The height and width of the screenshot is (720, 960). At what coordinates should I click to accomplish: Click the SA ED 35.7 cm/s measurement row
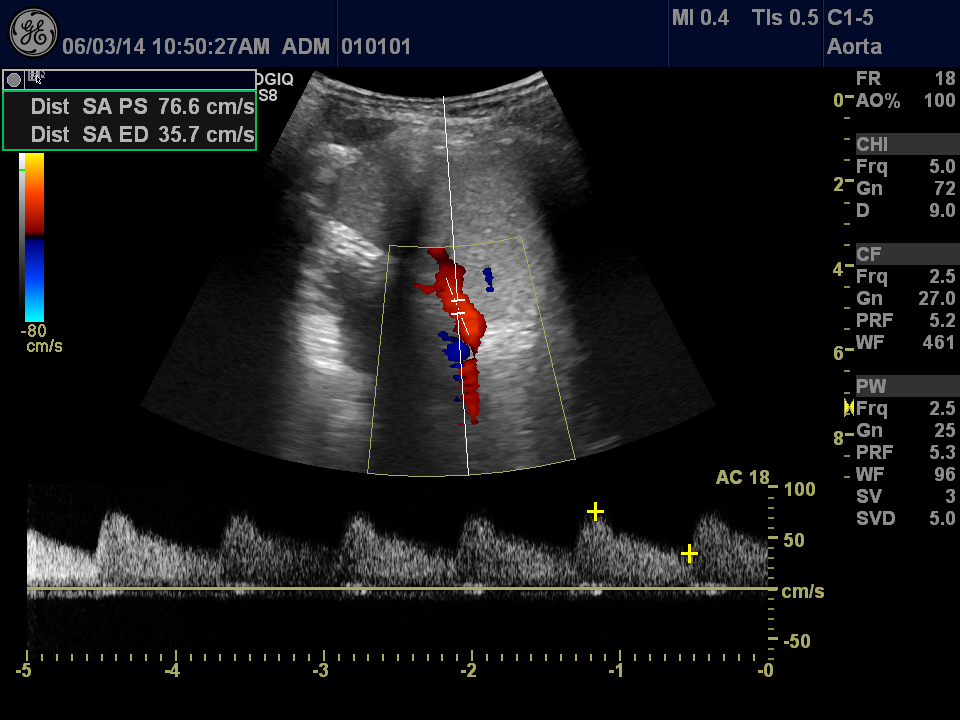[142, 135]
